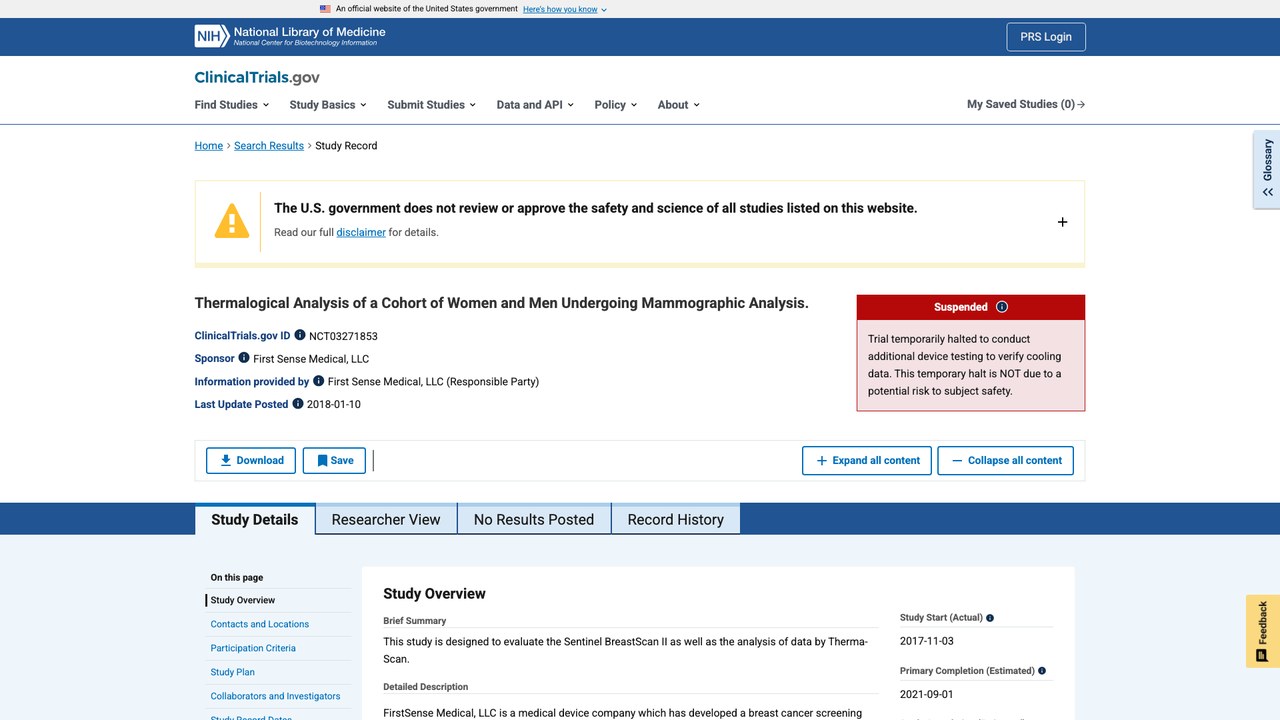Switch to the No Results Posted tab

(534, 519)
